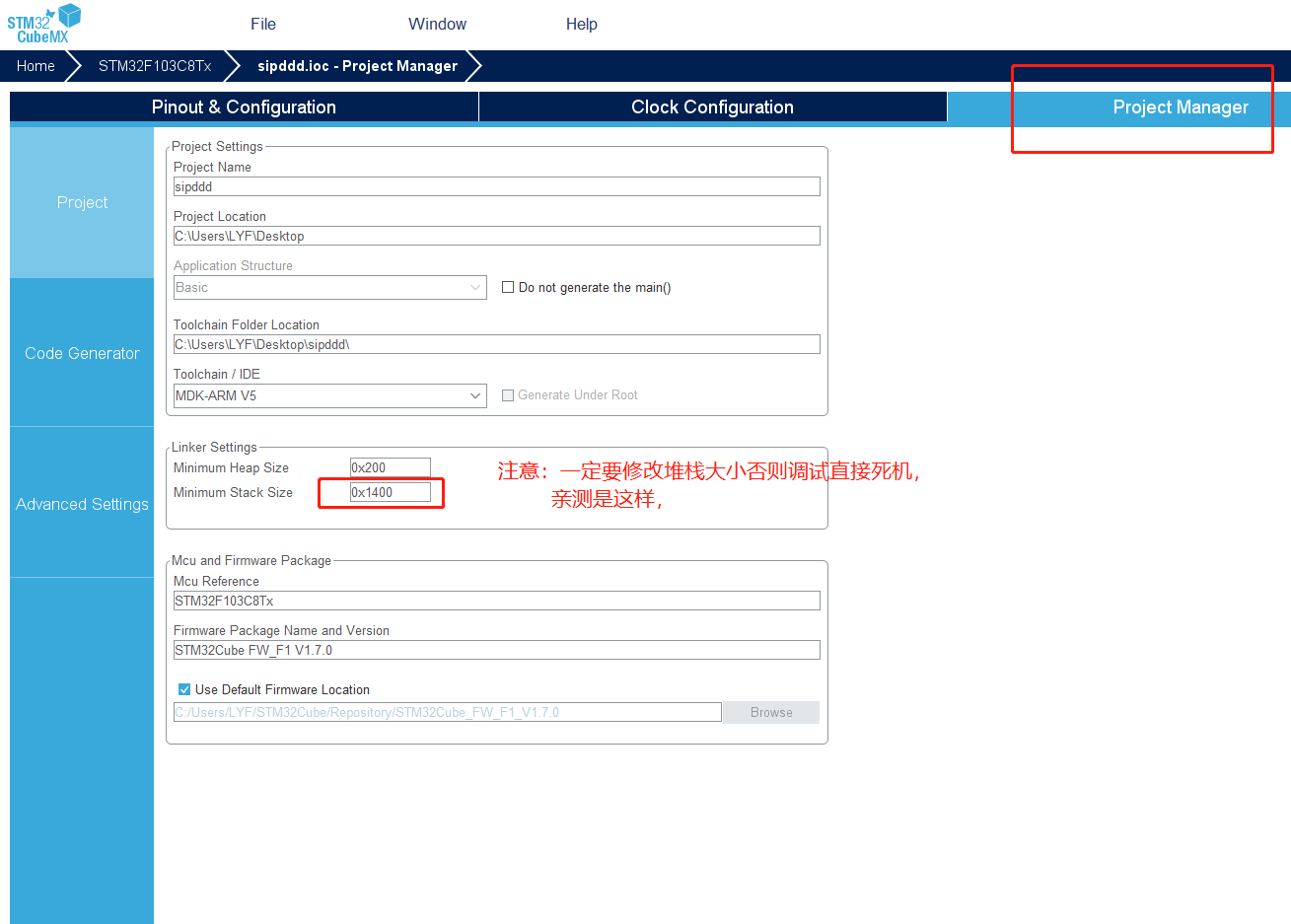Switch to the Clock Configuration tab
This screenshot has height=924, width=1291.
[712, 107]
